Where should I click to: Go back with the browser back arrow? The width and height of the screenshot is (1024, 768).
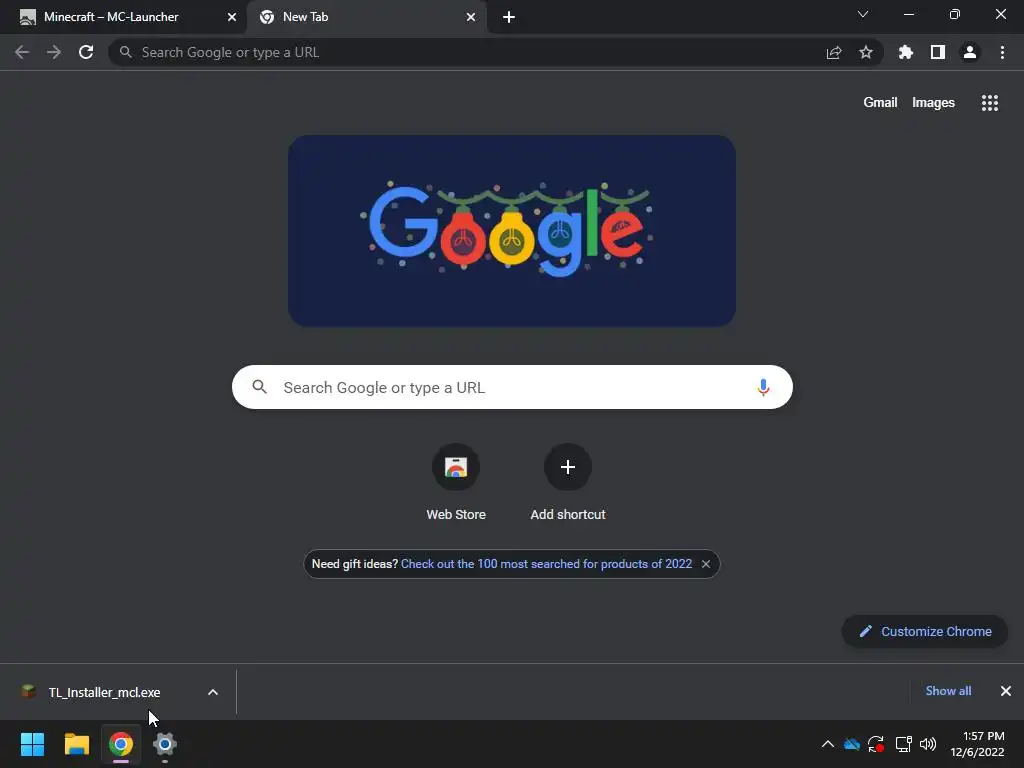tap(22, 52)
